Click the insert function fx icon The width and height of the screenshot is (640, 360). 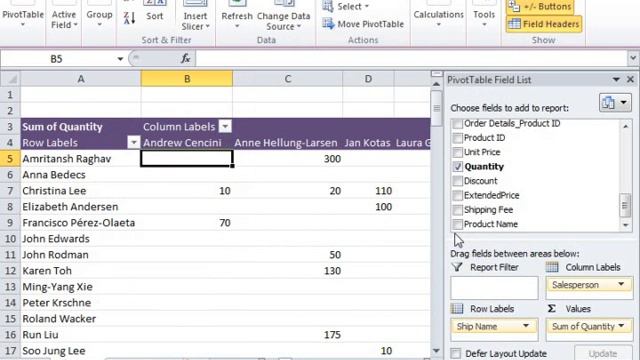coord(185,59)
